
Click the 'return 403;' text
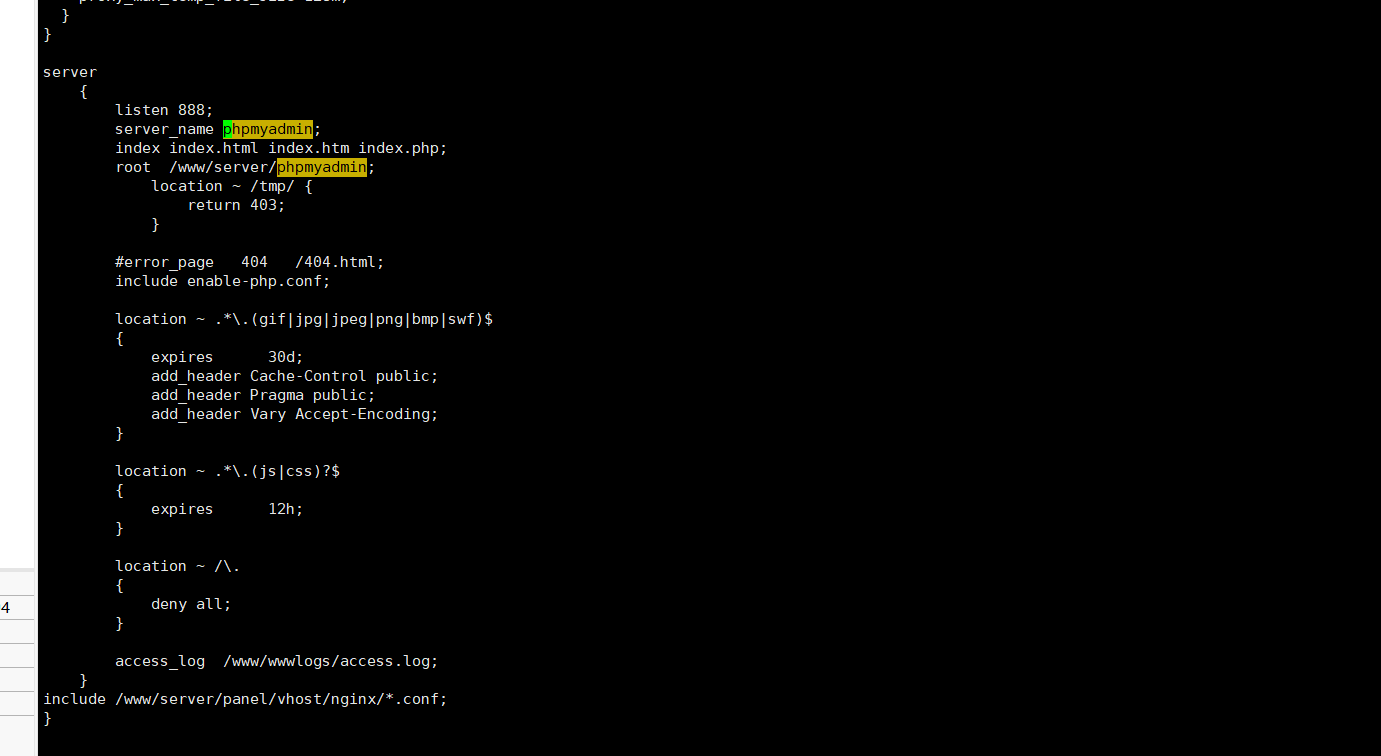tap(236, 205)
